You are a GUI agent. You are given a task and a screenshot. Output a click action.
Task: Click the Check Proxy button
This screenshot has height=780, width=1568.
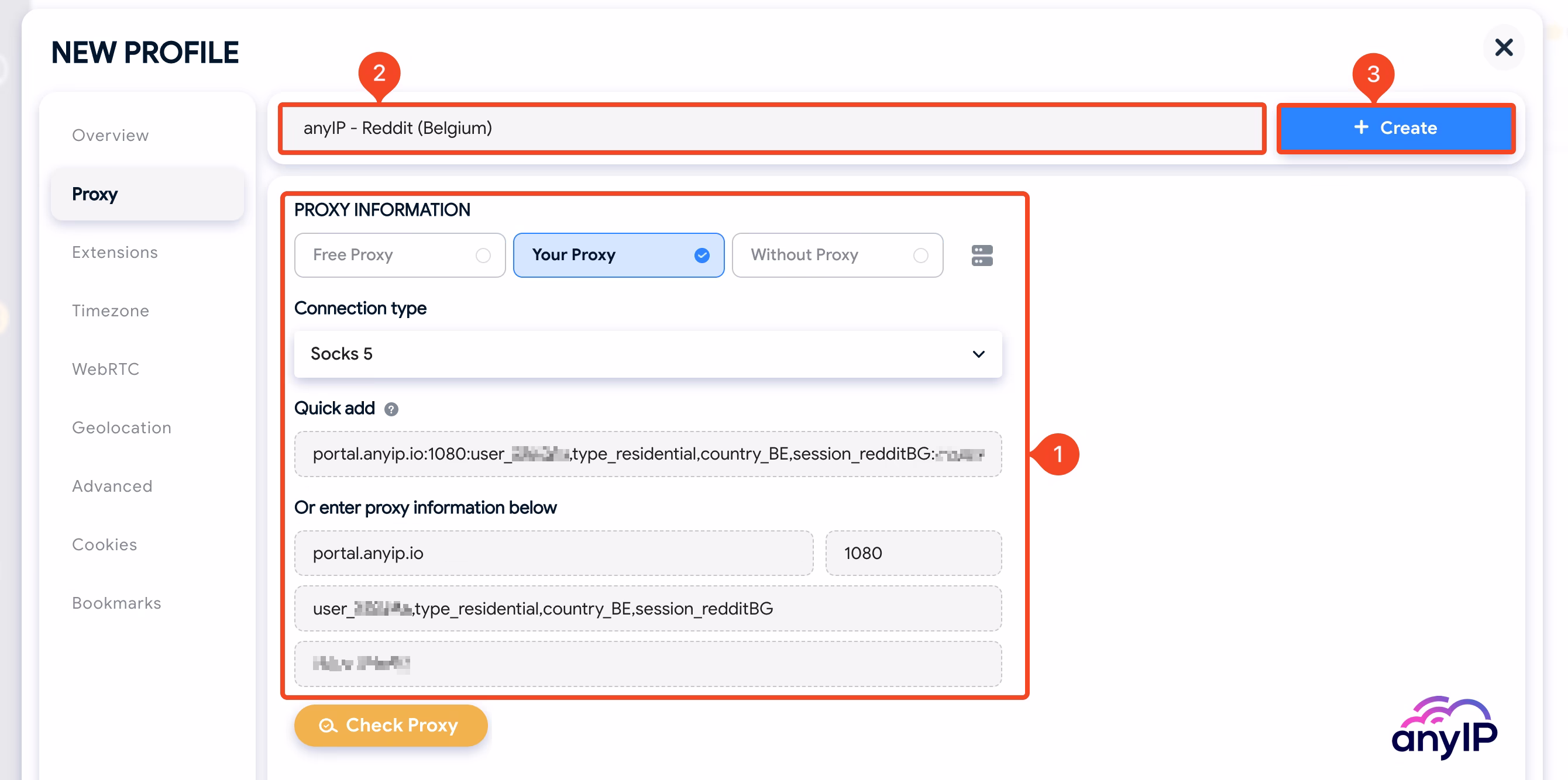pos(390,725)
